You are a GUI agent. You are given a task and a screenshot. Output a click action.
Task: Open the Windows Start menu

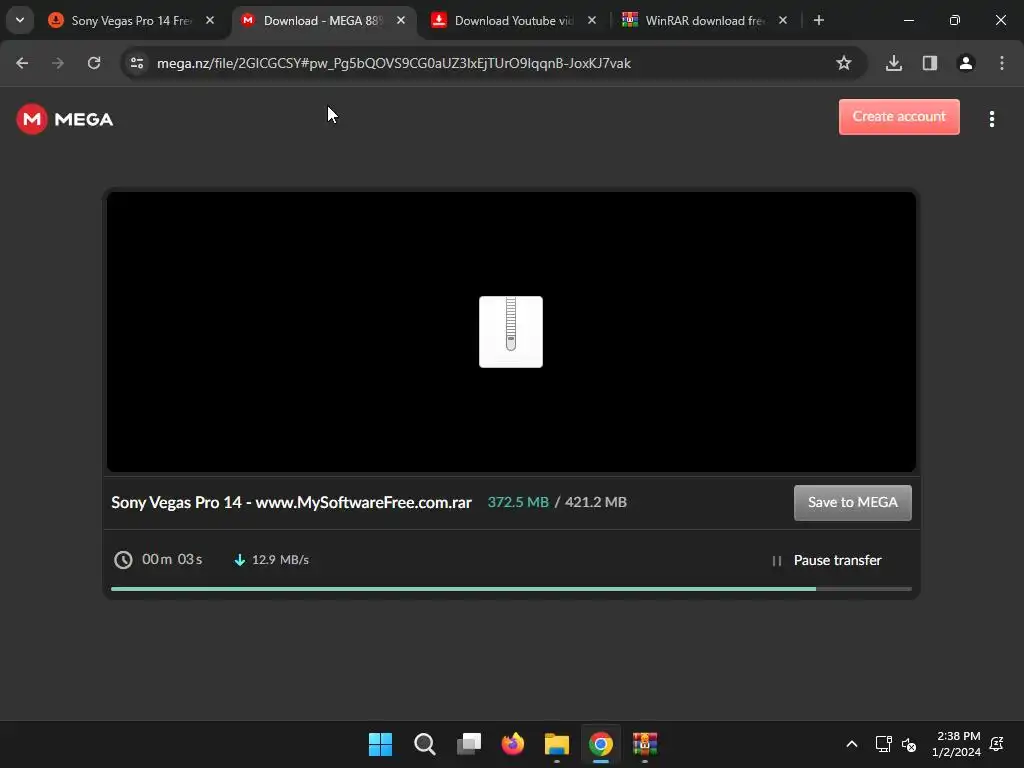point(380,744)
